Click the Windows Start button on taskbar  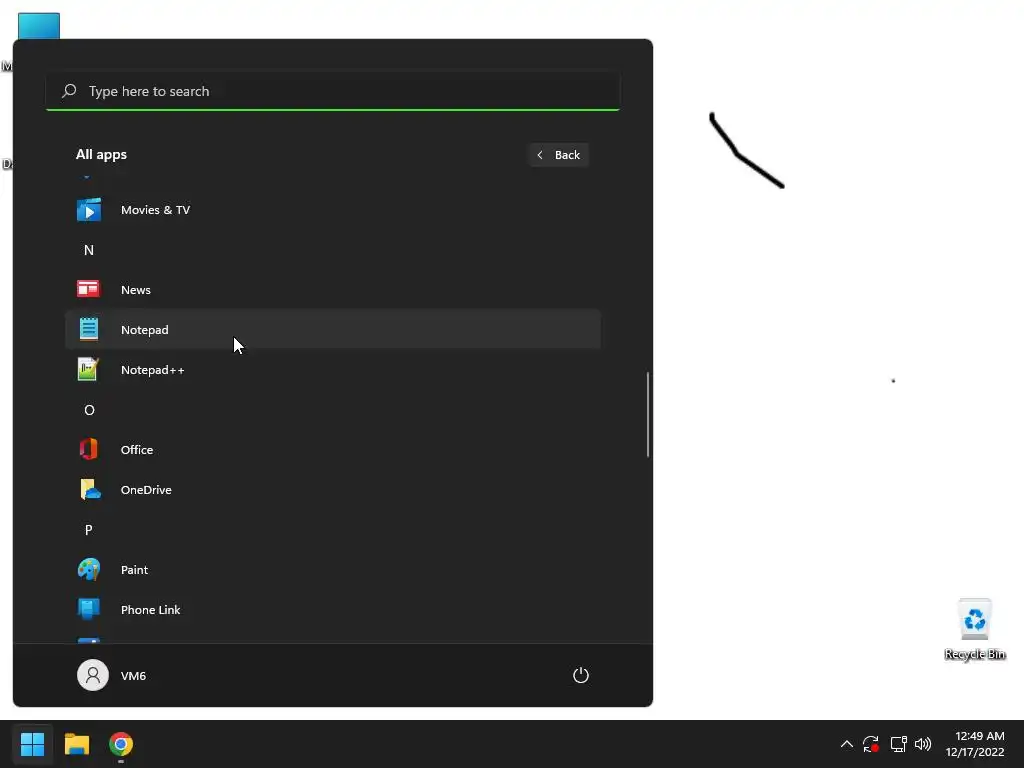click(32, 744)
